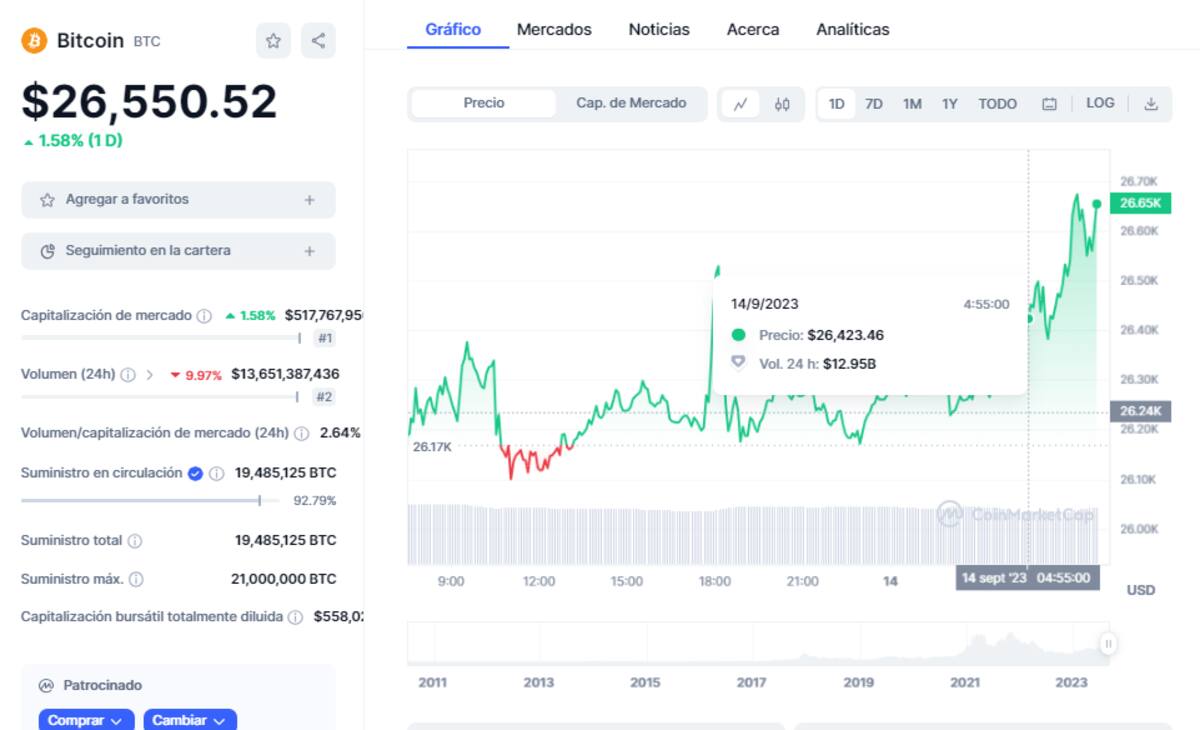Select the Precio chart toggle
The height and width of the screenshot is (730, 1200).
(x=484, y=103)
